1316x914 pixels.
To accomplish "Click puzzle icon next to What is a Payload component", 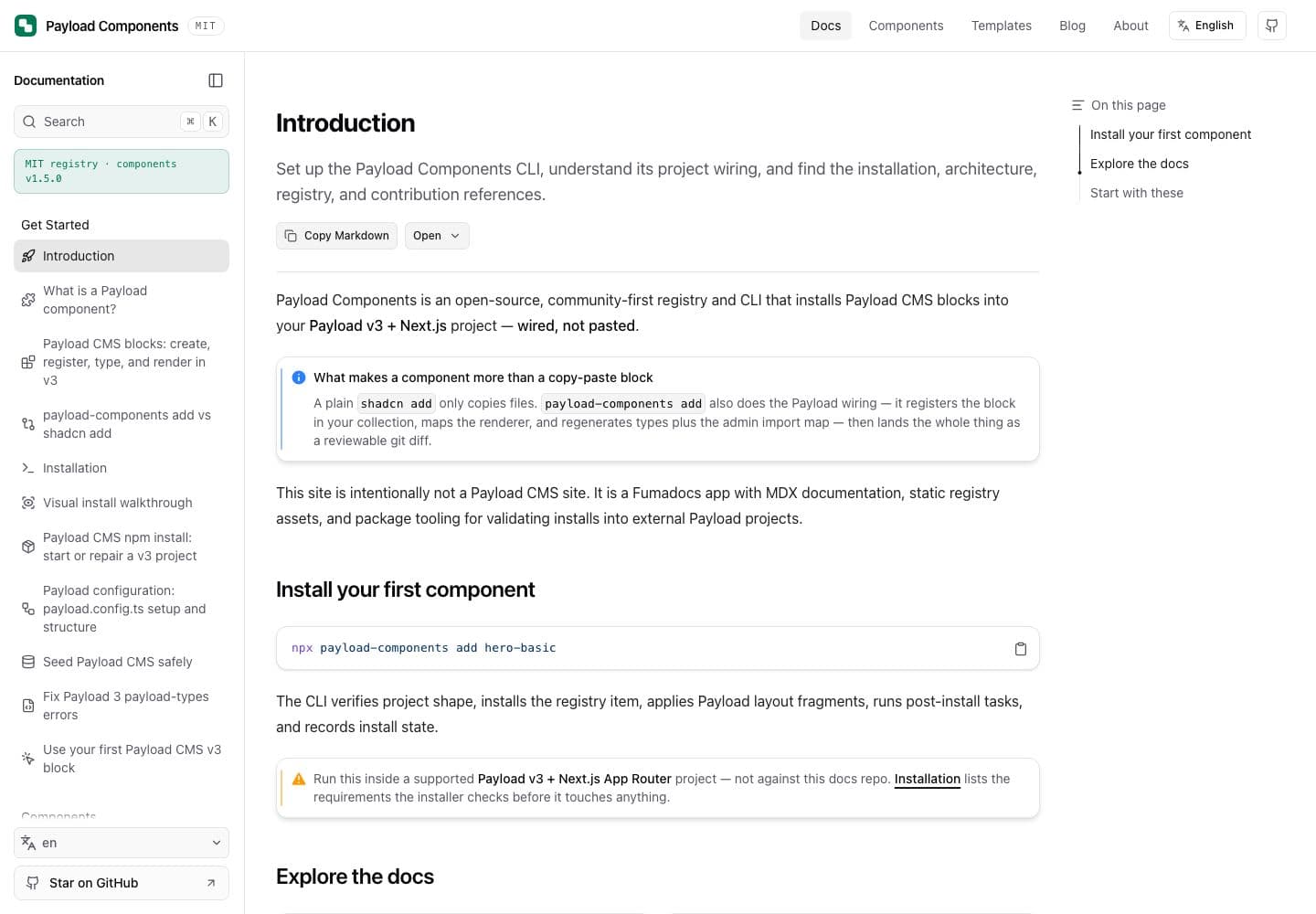I will tap(28, 300).
